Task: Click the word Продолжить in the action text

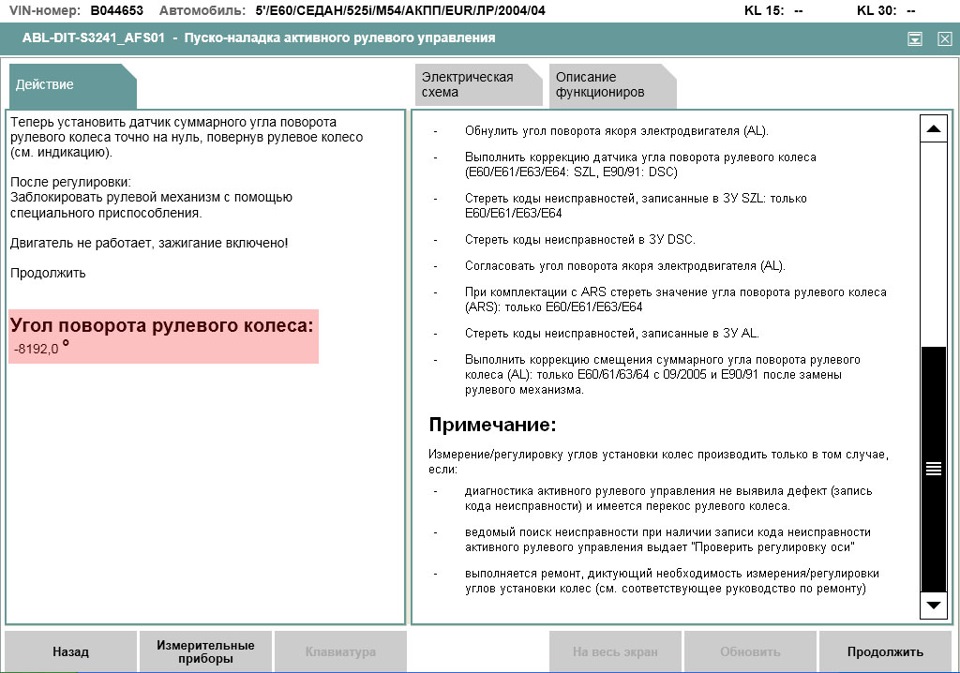Action: tap(48, 273)
